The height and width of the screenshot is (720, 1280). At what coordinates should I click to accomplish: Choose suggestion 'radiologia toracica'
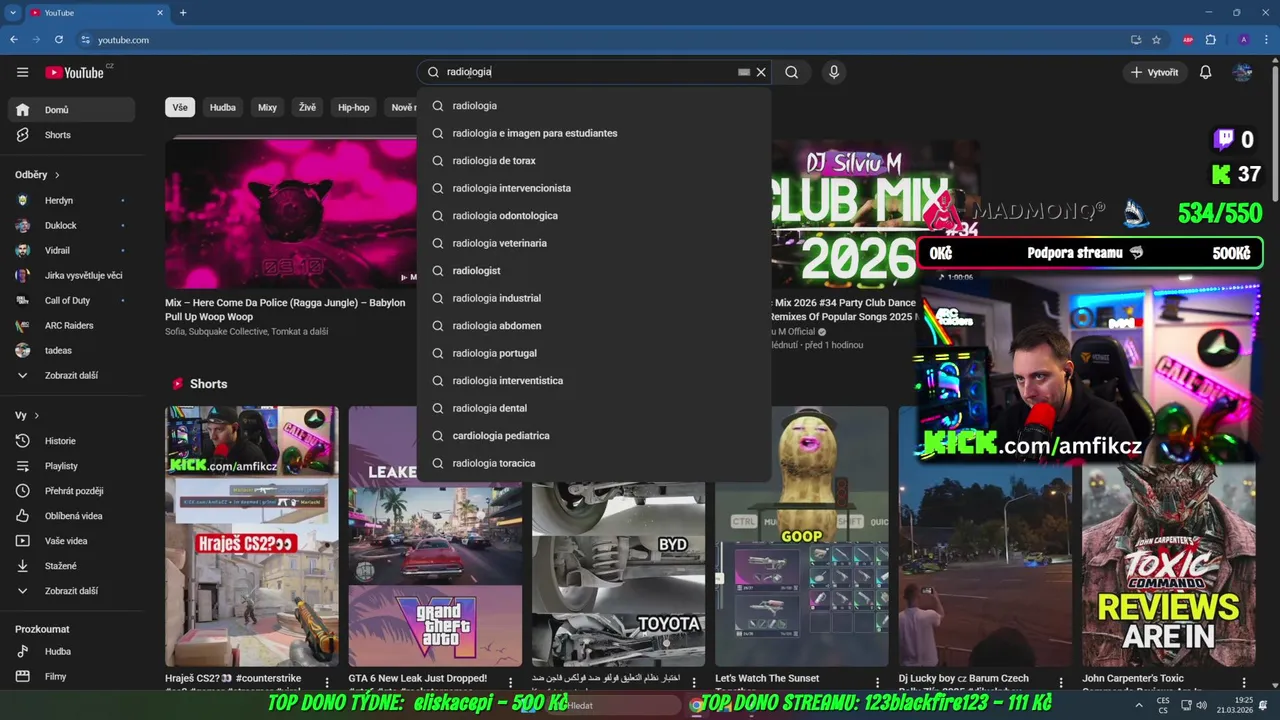point(594,463)
